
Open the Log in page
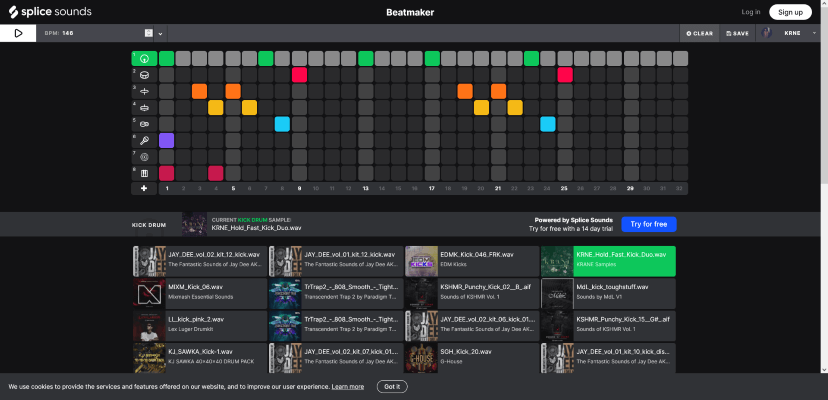pyautogui.click(x=751, y=12)
